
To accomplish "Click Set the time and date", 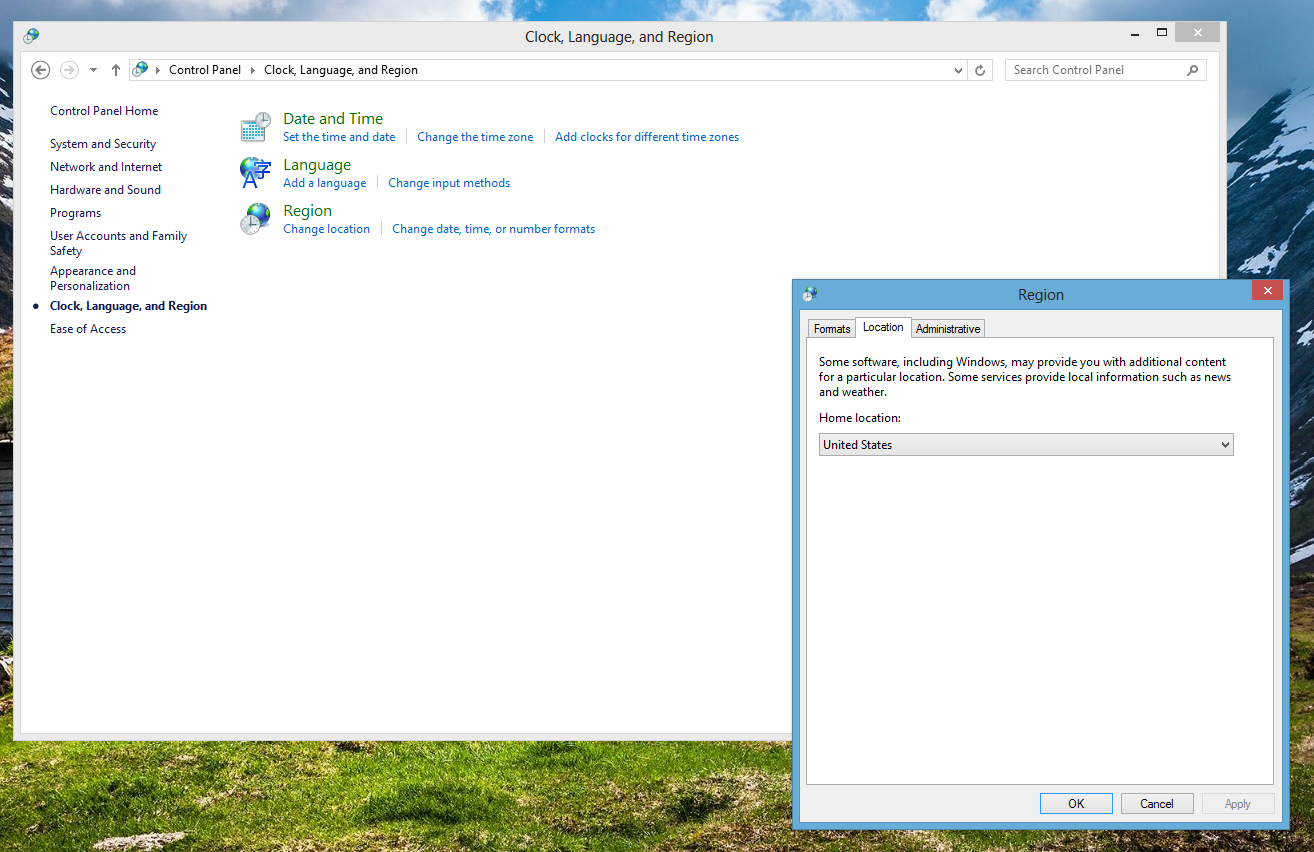I will (339, 137).
